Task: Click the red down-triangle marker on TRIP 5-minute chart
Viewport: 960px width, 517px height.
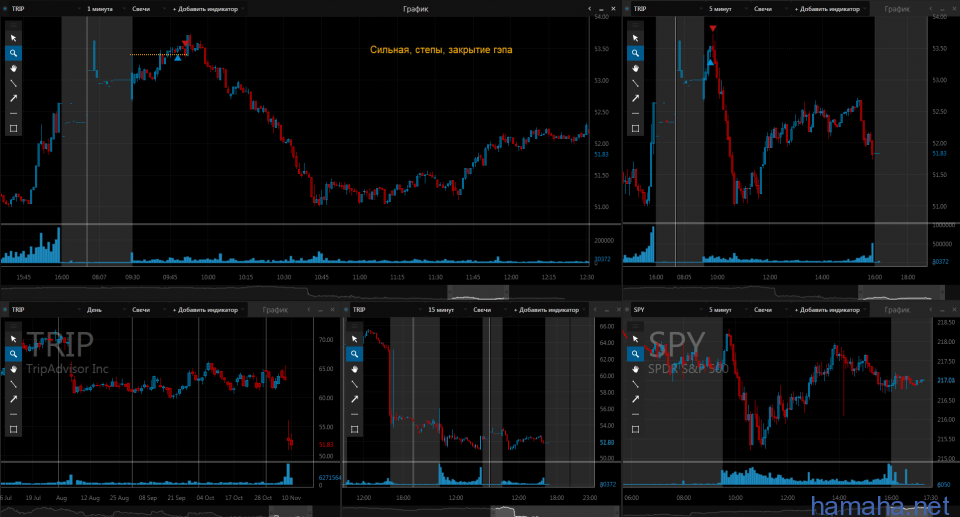Action: pyautogui.click(x=713, y=29)
